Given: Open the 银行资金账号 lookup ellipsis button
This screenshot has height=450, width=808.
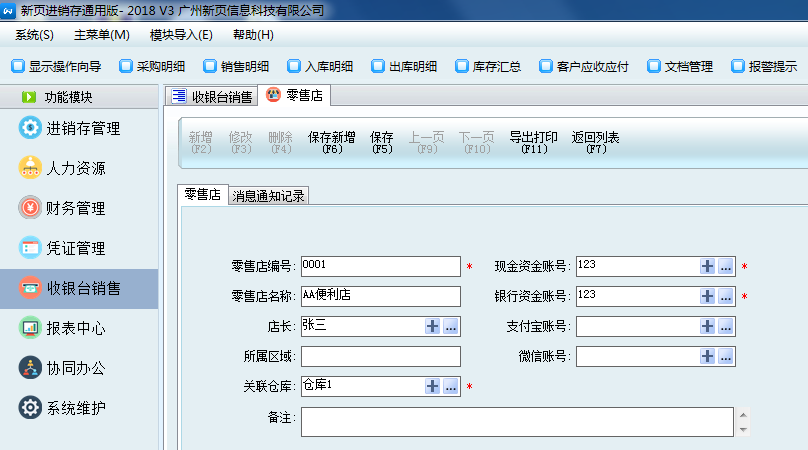Looking at the screenshot, I should coord(725,296).
